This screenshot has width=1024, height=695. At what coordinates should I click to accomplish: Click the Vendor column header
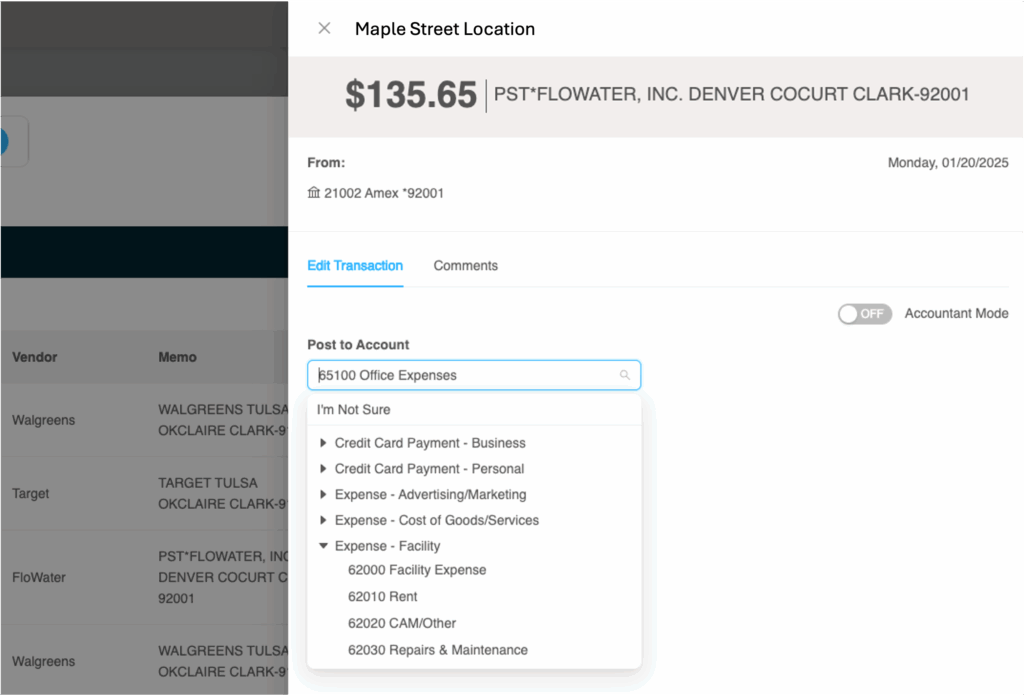[35, 357]
